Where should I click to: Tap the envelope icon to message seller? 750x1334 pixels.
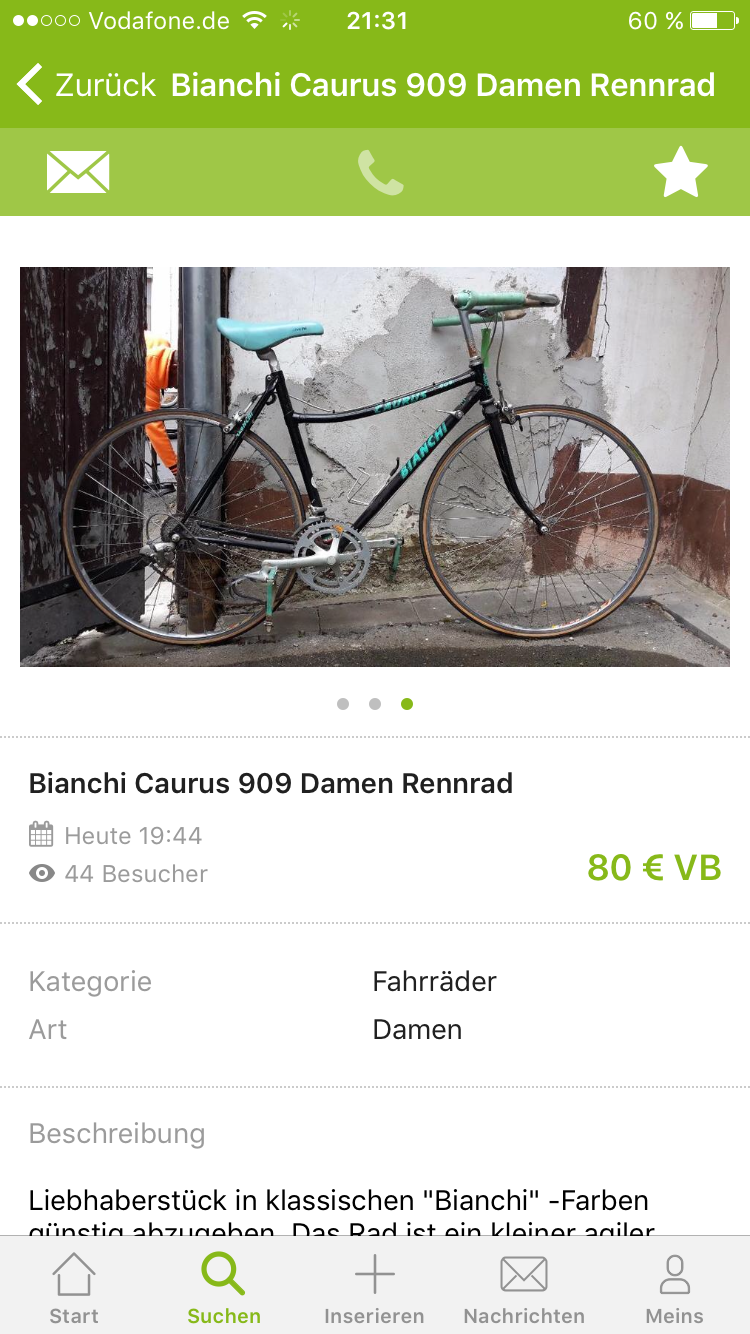pyautogui.click(x=78, y=172)
